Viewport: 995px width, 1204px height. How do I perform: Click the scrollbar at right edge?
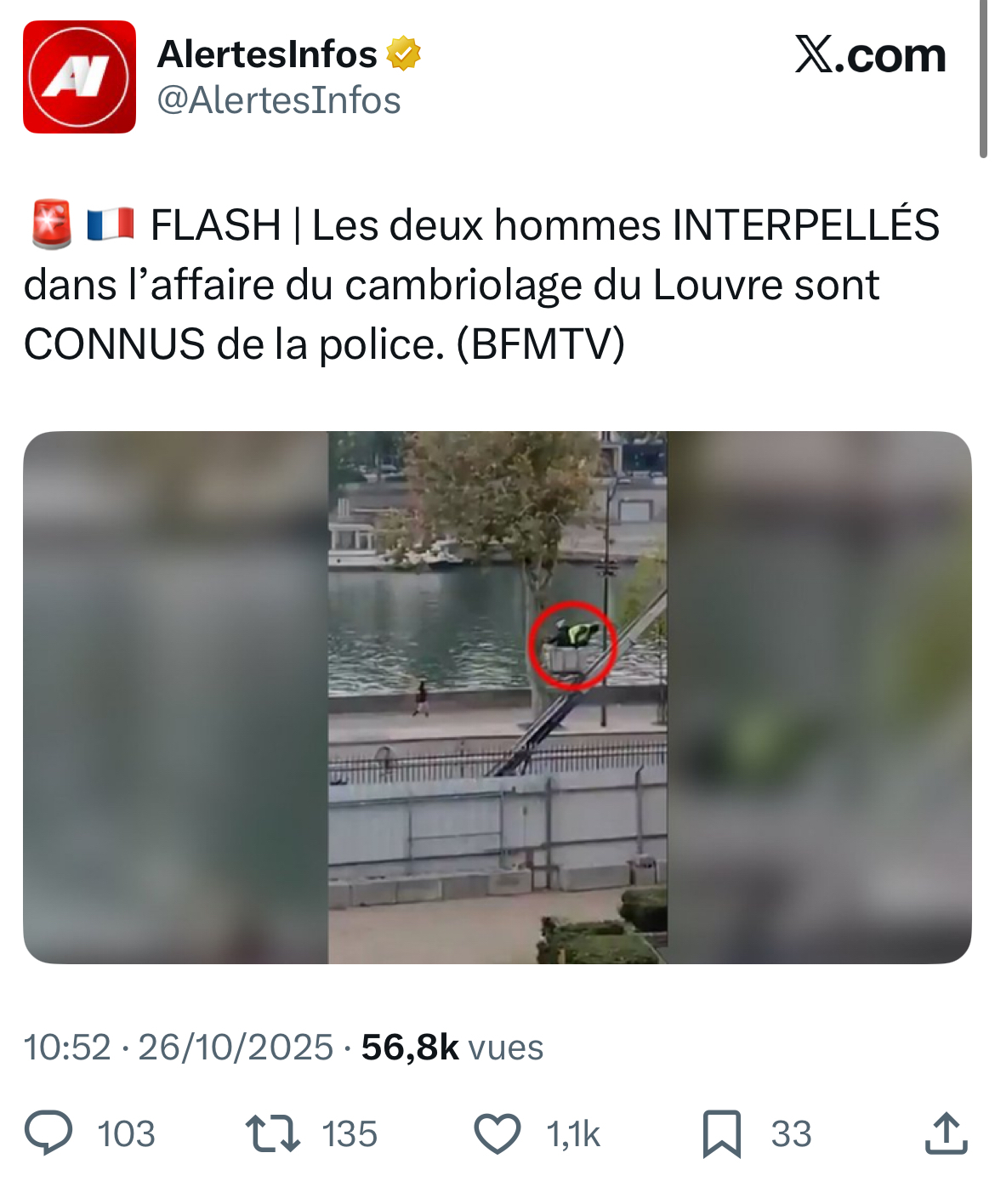pos(984,79)
